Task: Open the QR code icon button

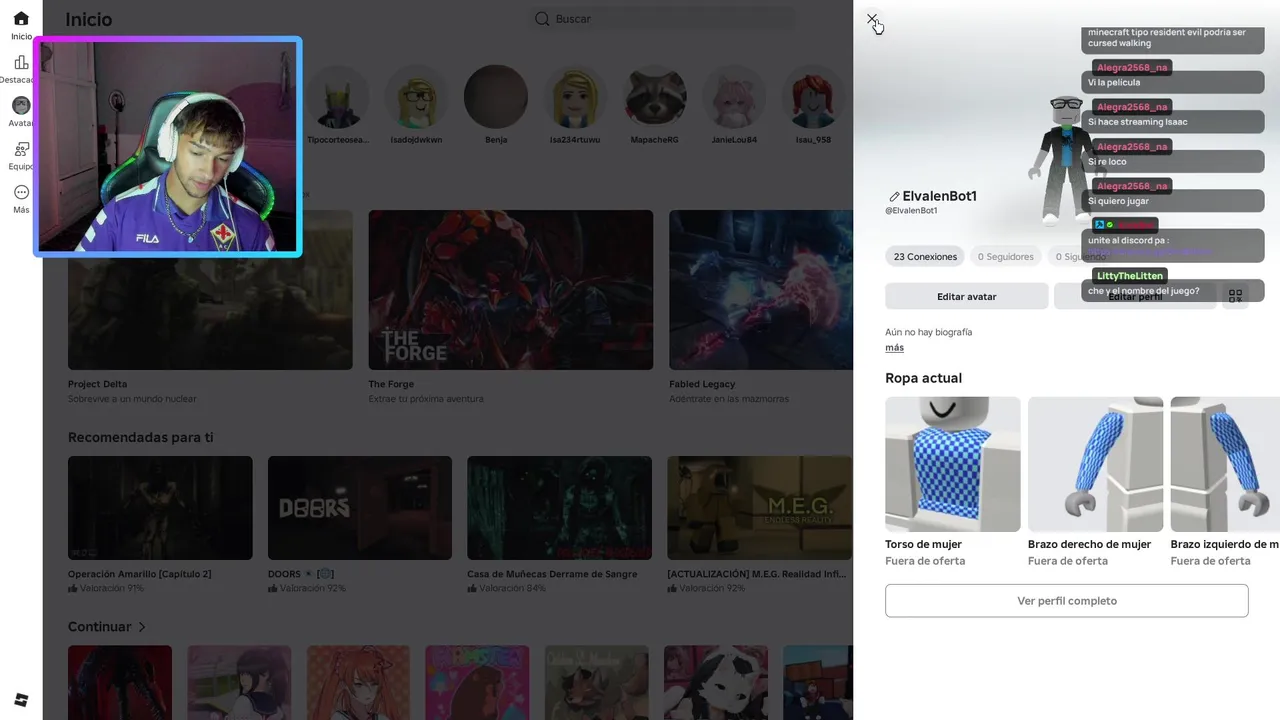Action: pyautogui.click(x=1236, y=296)
